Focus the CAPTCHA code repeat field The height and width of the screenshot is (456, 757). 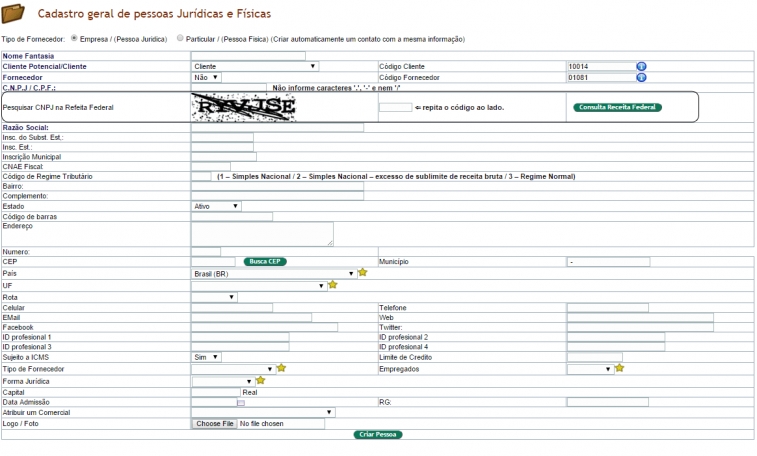pyautogui.click(x=395, y=107)
